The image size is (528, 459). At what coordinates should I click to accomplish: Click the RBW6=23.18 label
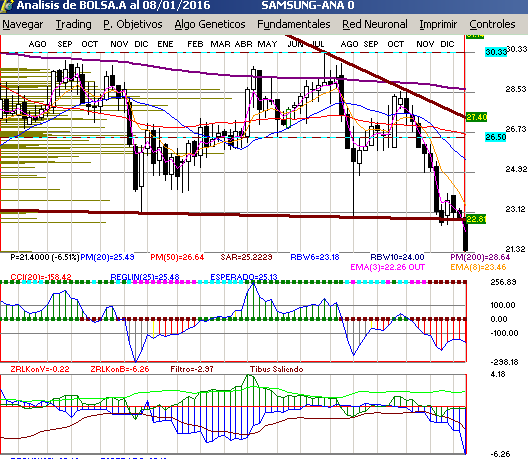315,257
